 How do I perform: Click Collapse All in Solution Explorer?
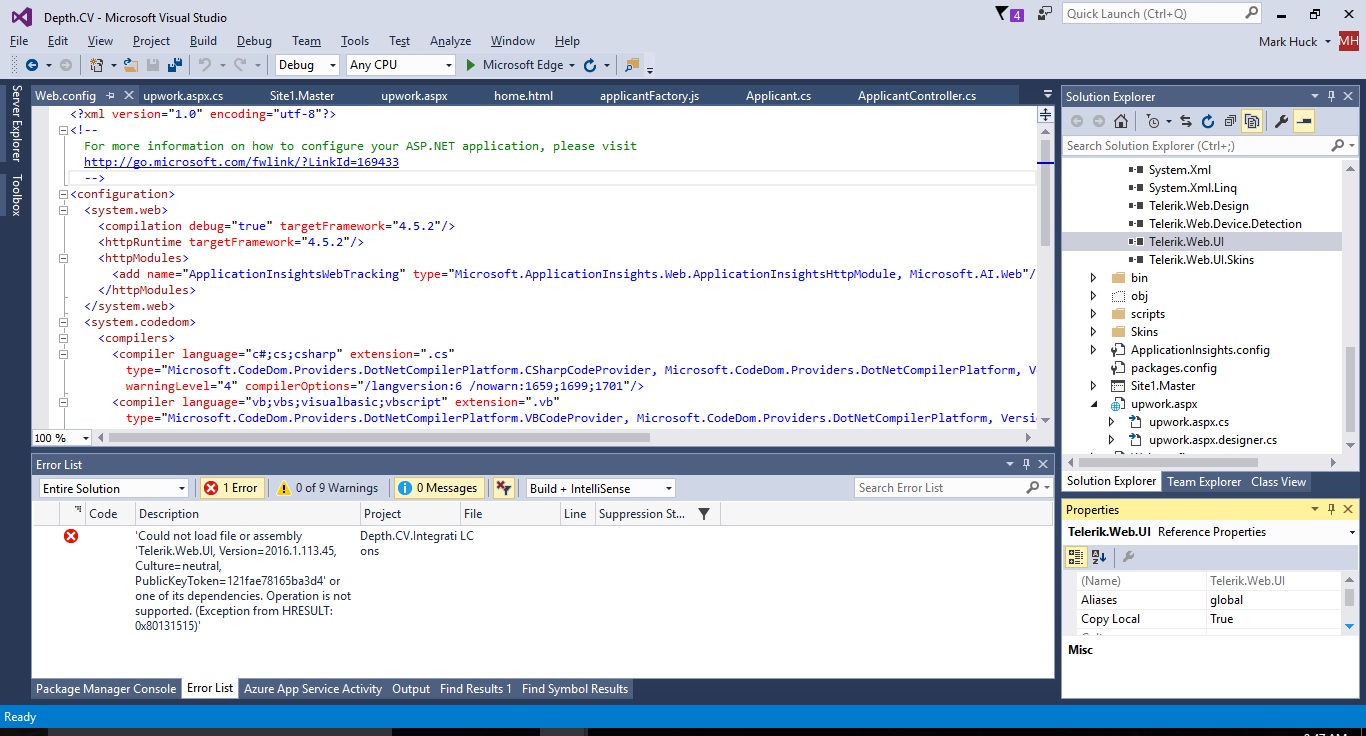click(x=1229, y=121)
